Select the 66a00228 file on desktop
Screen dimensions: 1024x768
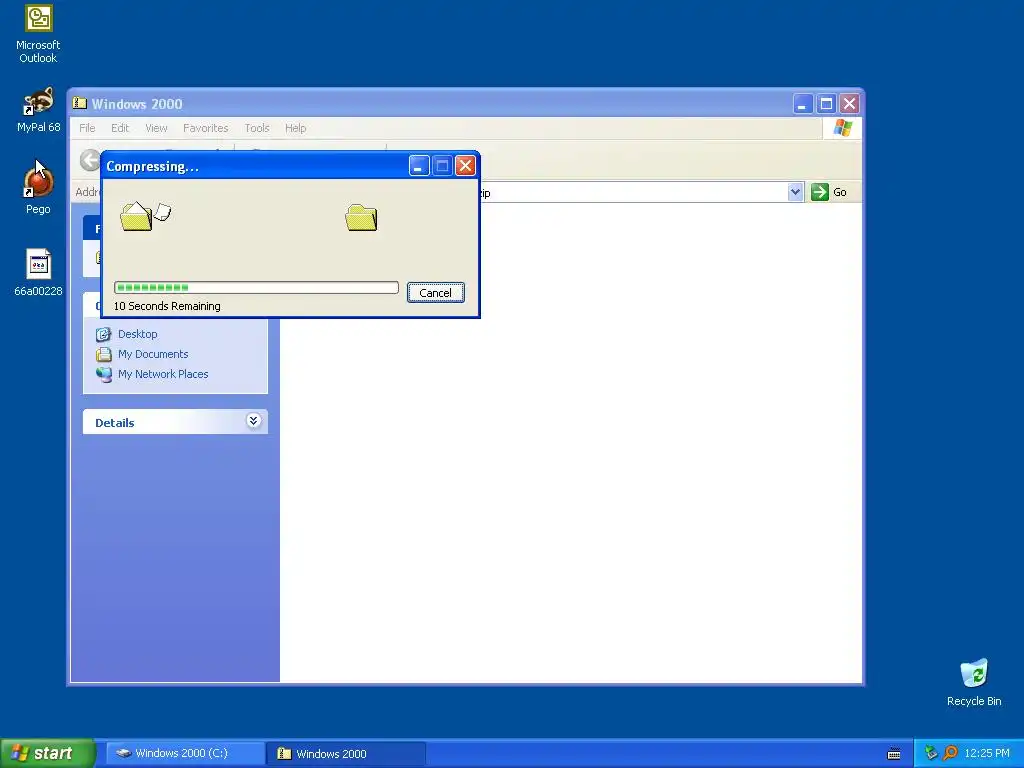(x=39, y=272)
